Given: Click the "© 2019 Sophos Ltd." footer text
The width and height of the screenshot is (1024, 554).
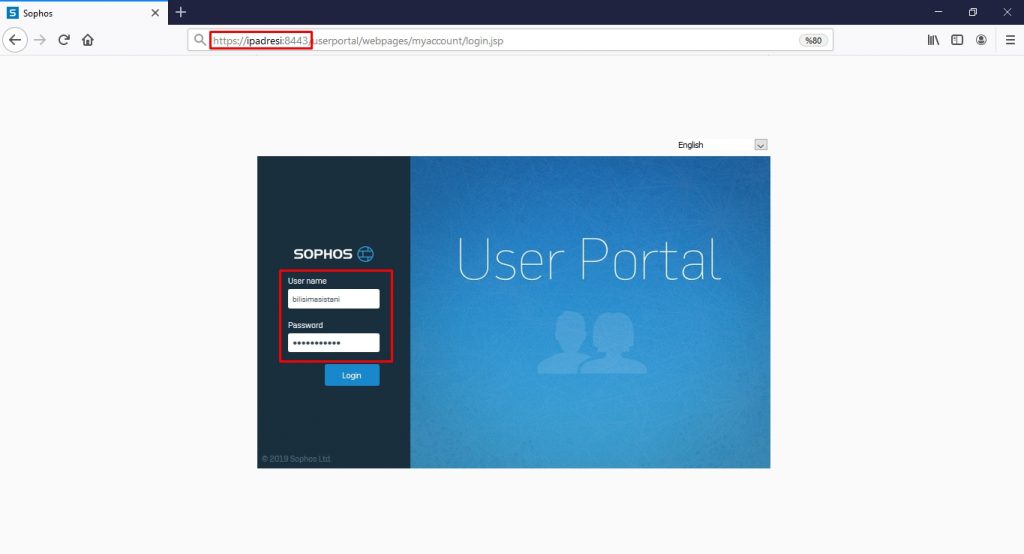Looking at the screenshot, I should (x=296, y=459).
